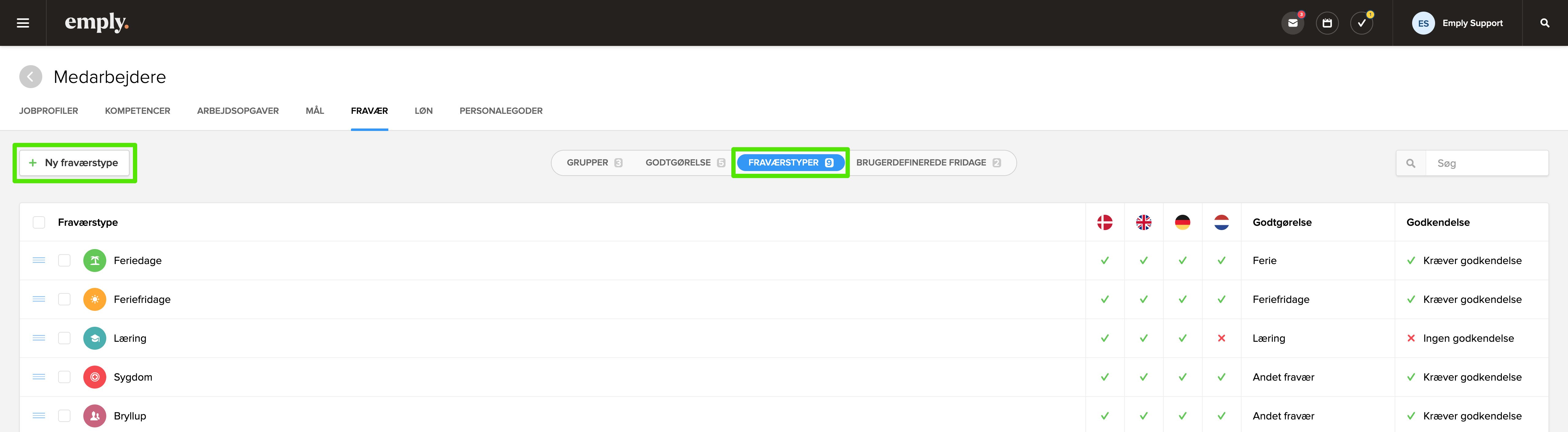1568x432 pixels.
Task: Switch to the LØN tab
Action: pyautogui.click(x=423, y=111)
